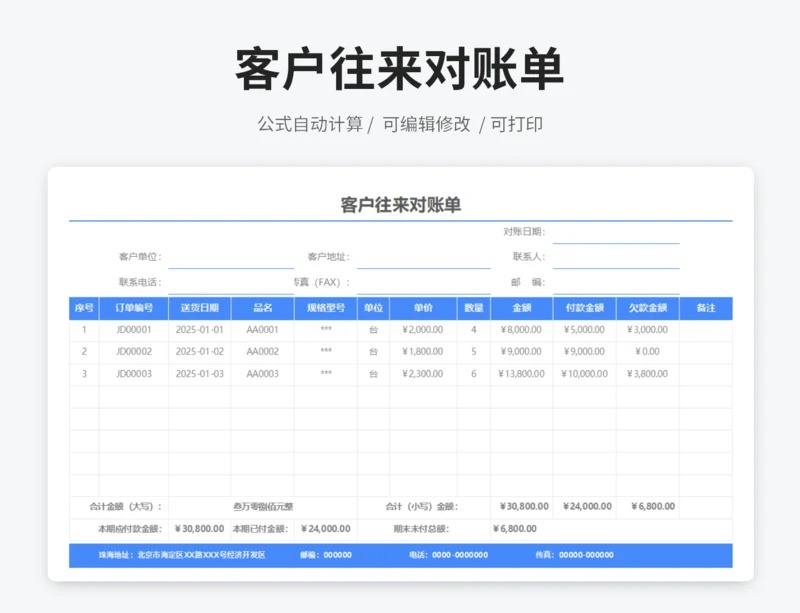Click the 本期应付款金额 label
The width and height of the screenshot is (800, 613).
130,529
